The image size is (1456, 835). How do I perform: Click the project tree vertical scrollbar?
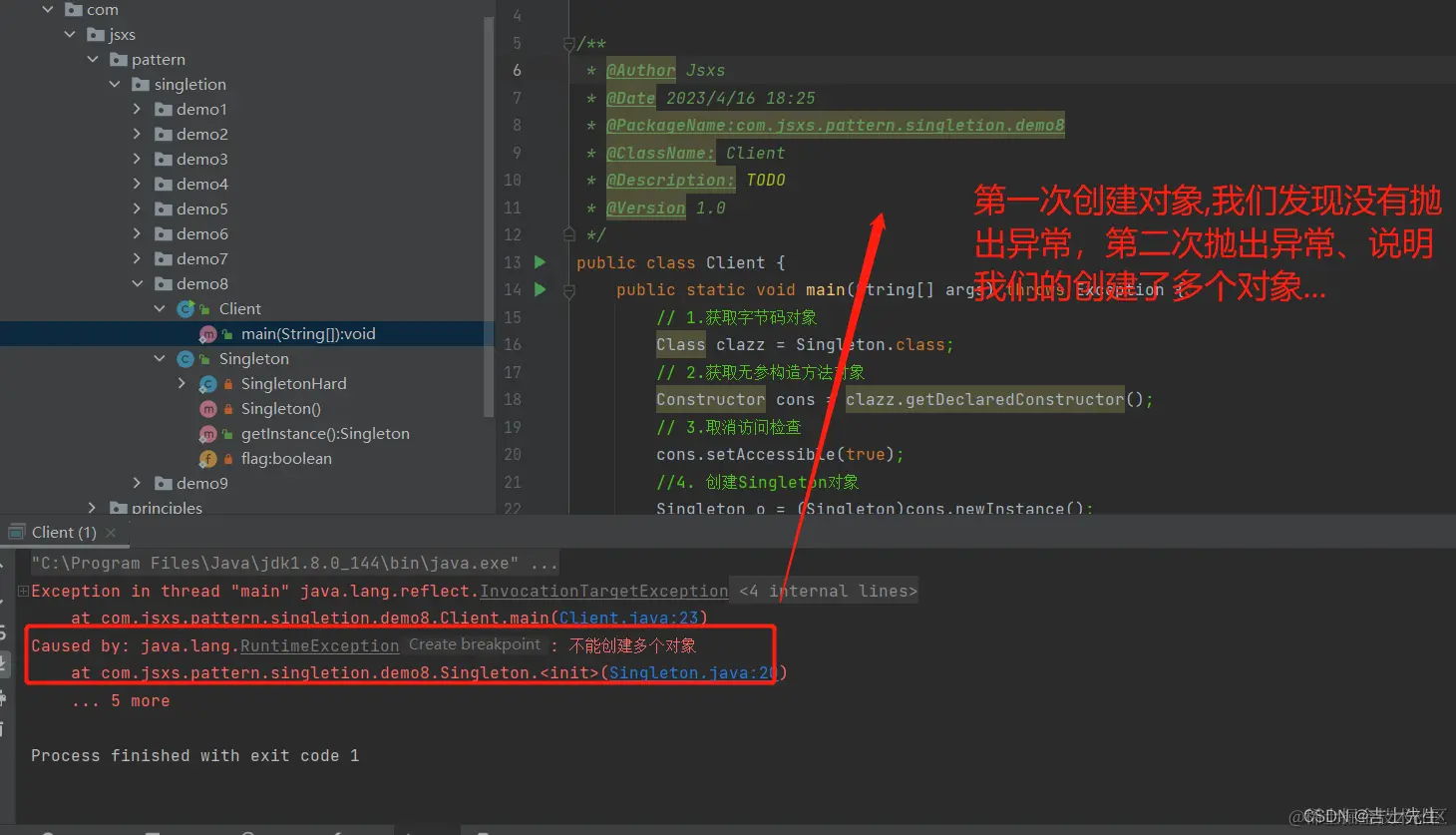tap(489, 214)
